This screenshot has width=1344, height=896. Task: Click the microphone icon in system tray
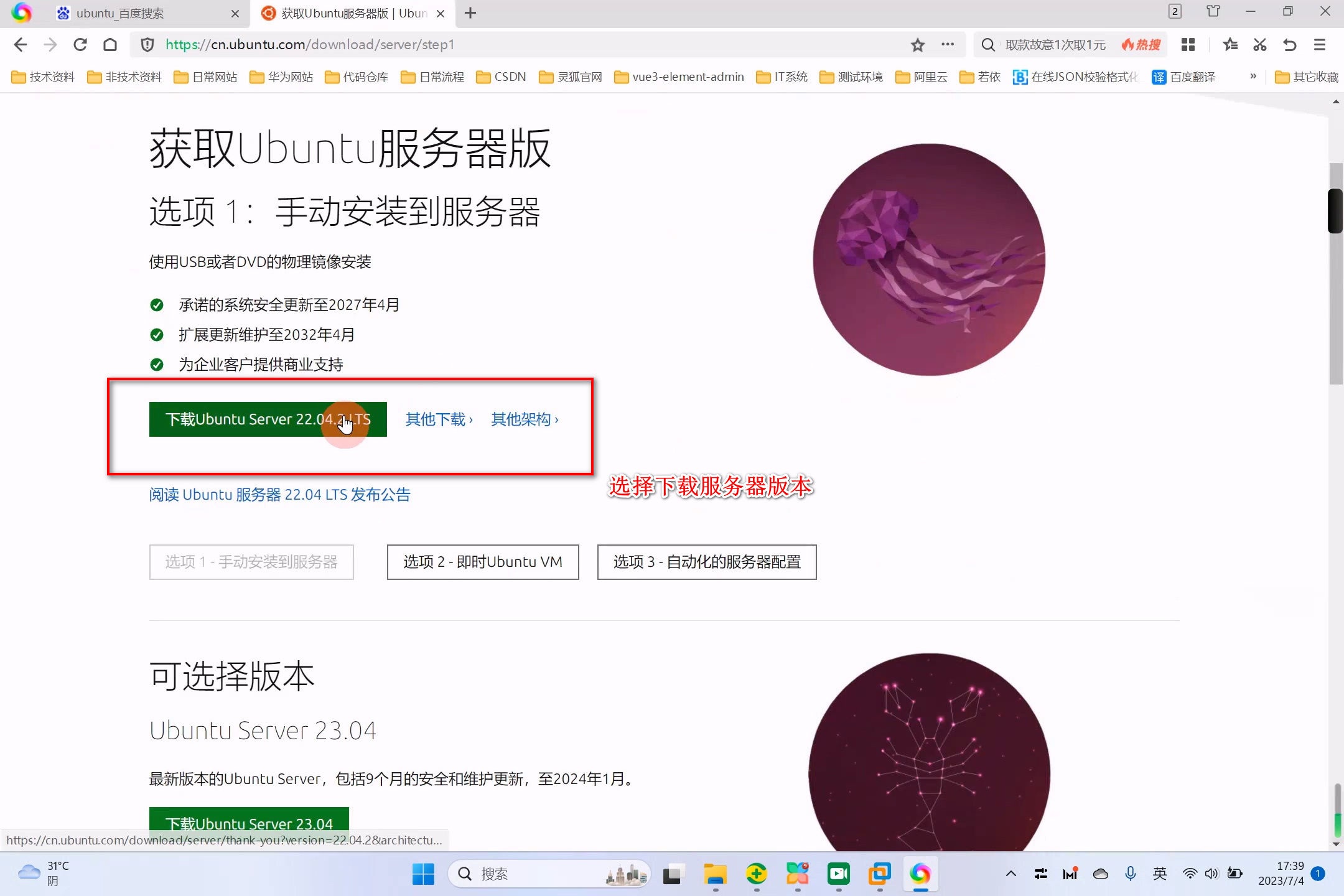(1131, 874)
